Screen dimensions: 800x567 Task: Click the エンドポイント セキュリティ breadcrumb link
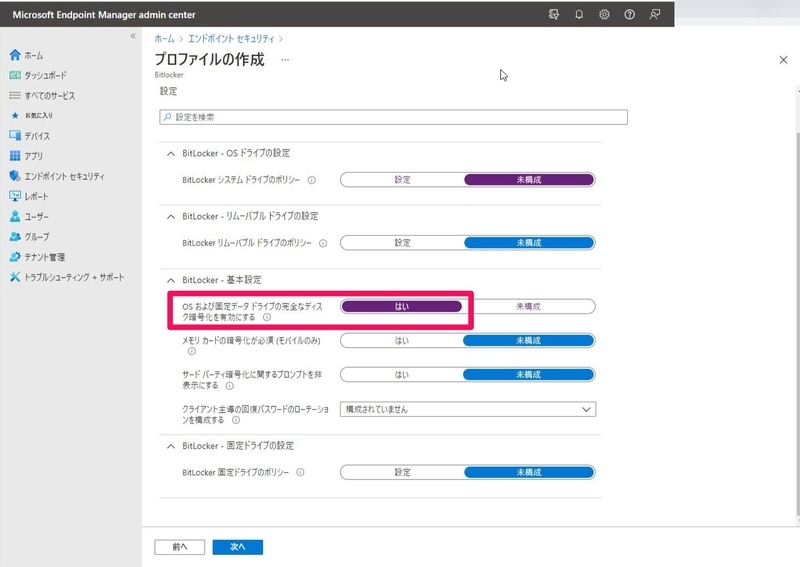coord(231,38)
